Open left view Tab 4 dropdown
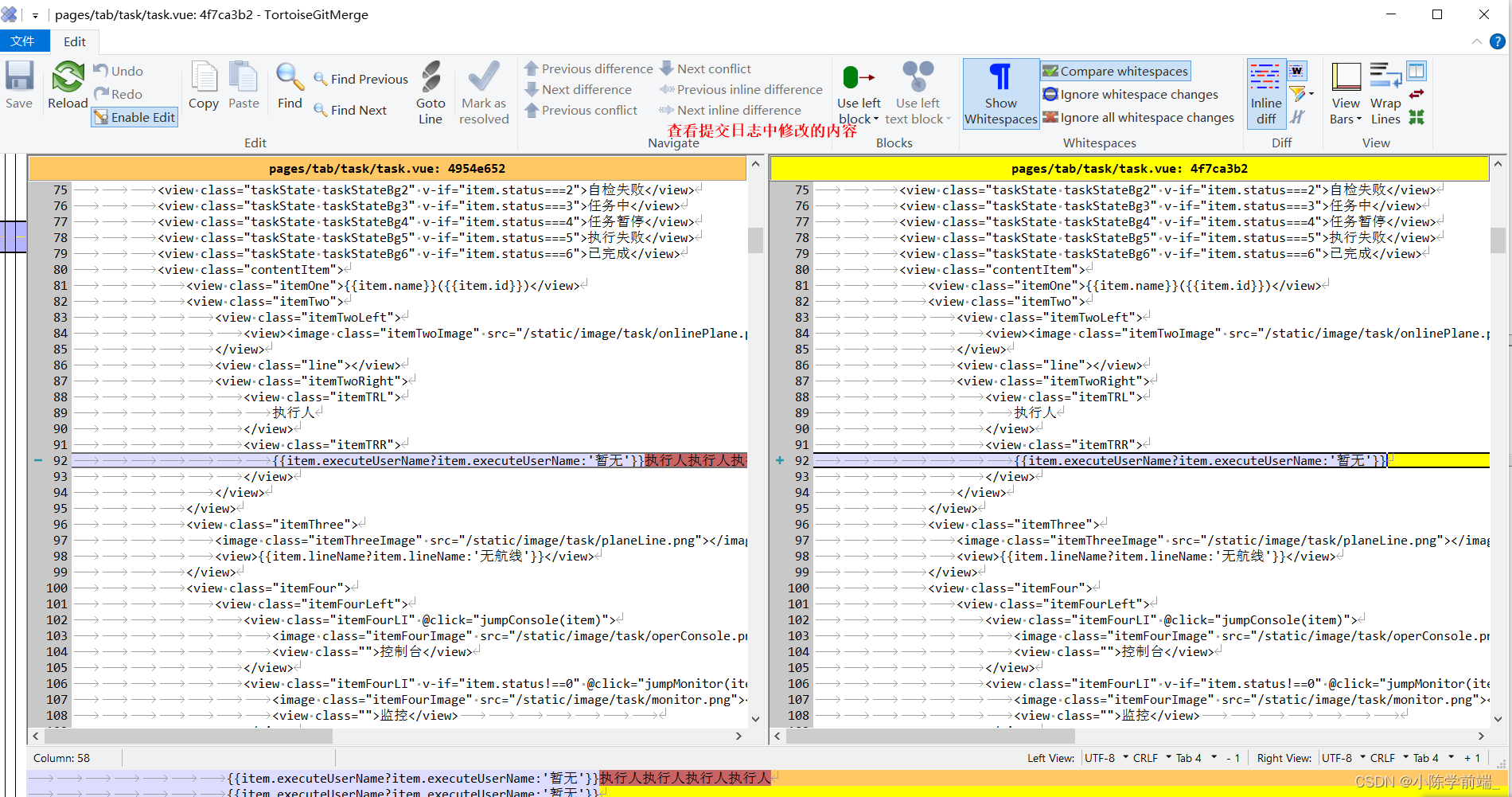Screen dimensions: 1512x797 [x=1196, y=758]
